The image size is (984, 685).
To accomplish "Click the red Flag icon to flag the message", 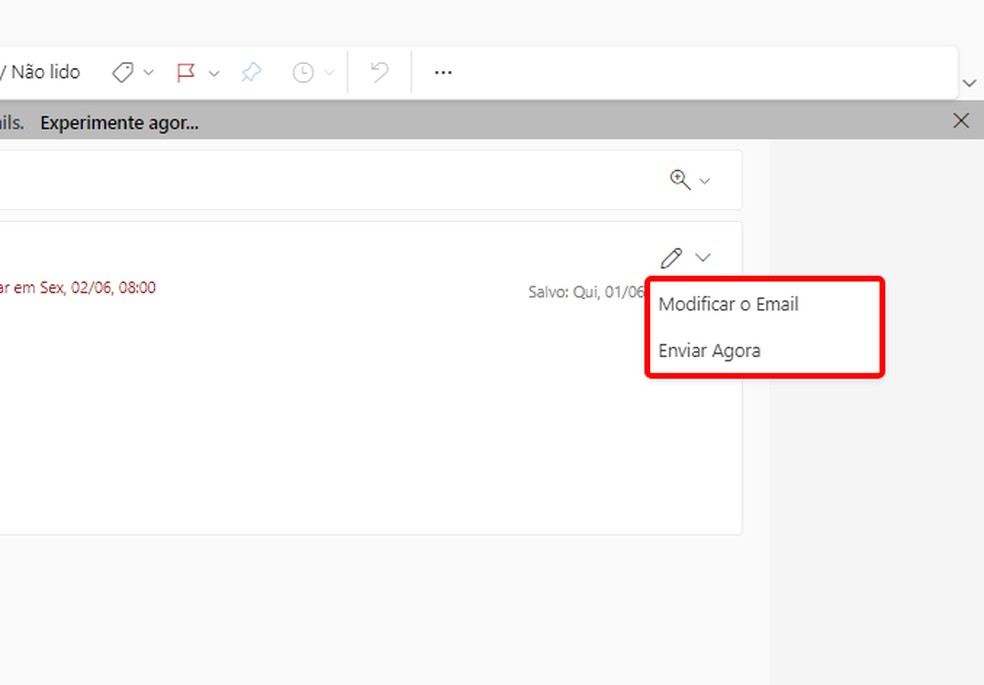I will coord(187,71).
